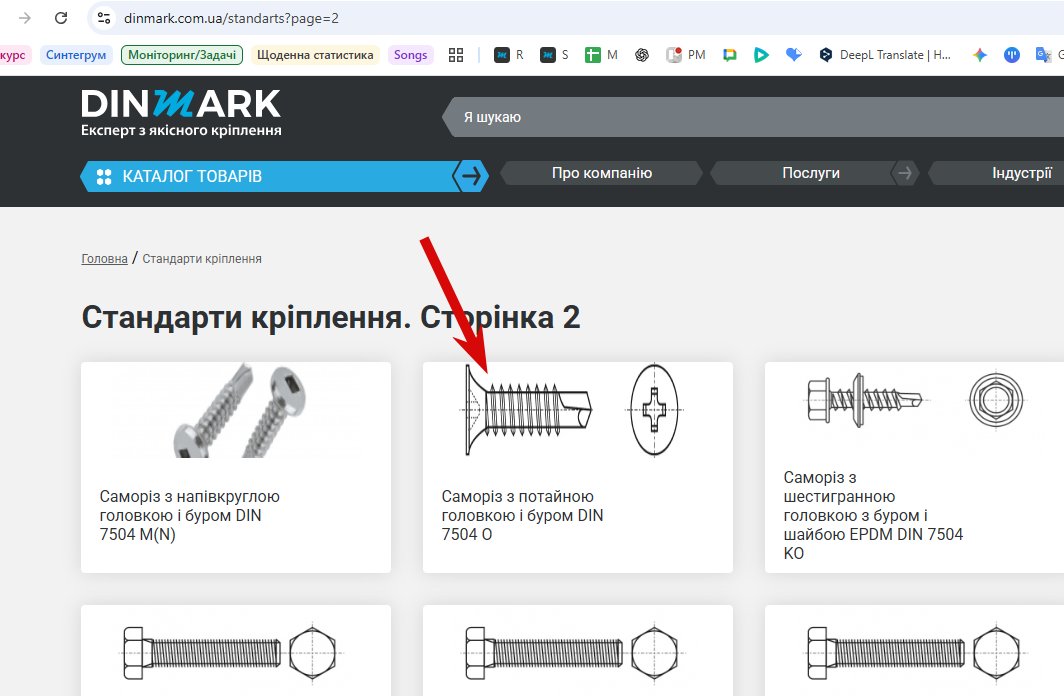Click the address bar URL dinmark.com.ua
Viewport: 1064px width, 696px height.
(231, 18)
